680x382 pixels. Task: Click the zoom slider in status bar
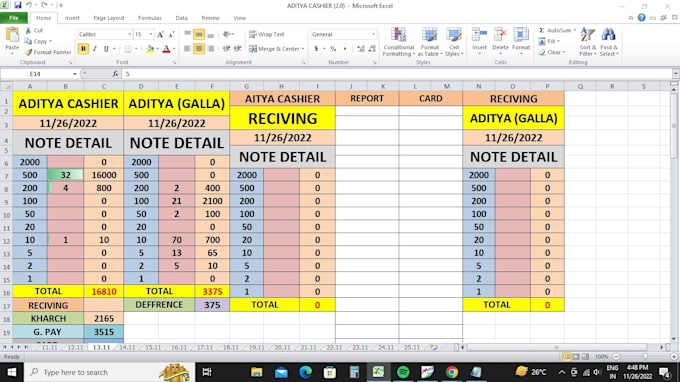645,356
